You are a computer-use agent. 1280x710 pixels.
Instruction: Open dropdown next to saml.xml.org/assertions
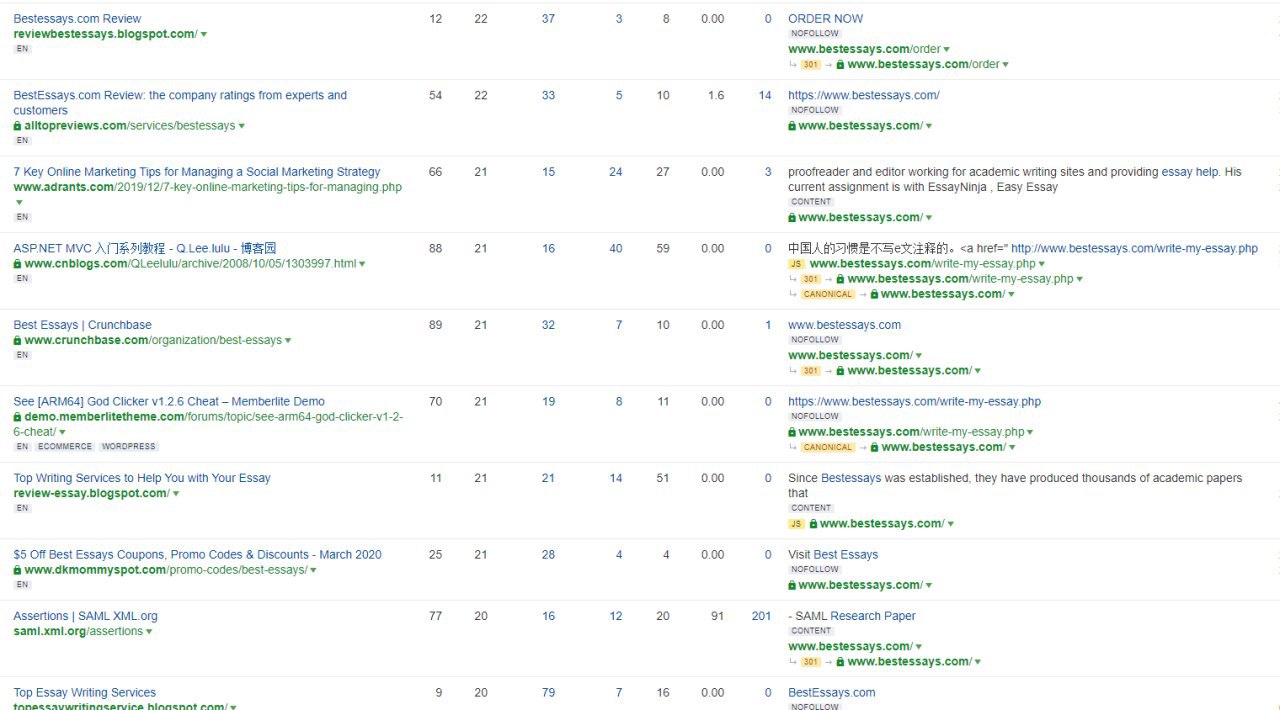tap(150, 632)
